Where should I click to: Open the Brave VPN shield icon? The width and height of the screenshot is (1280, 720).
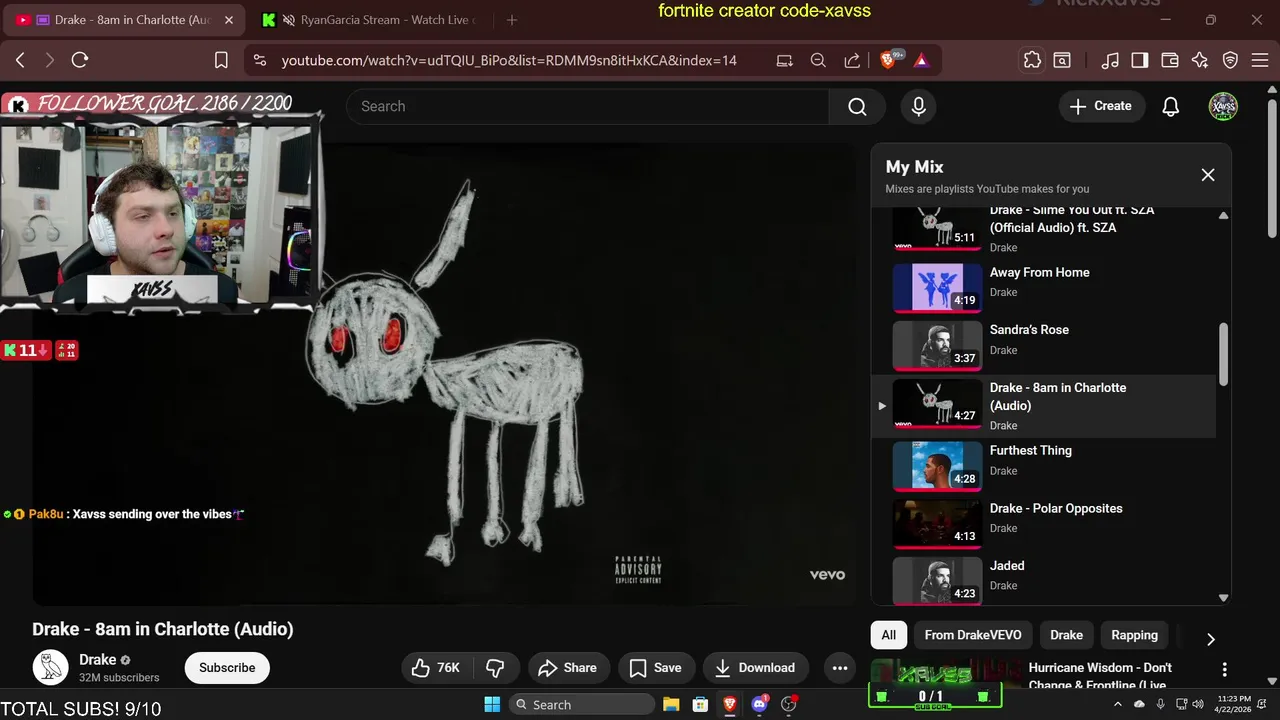coord(1231,60)
